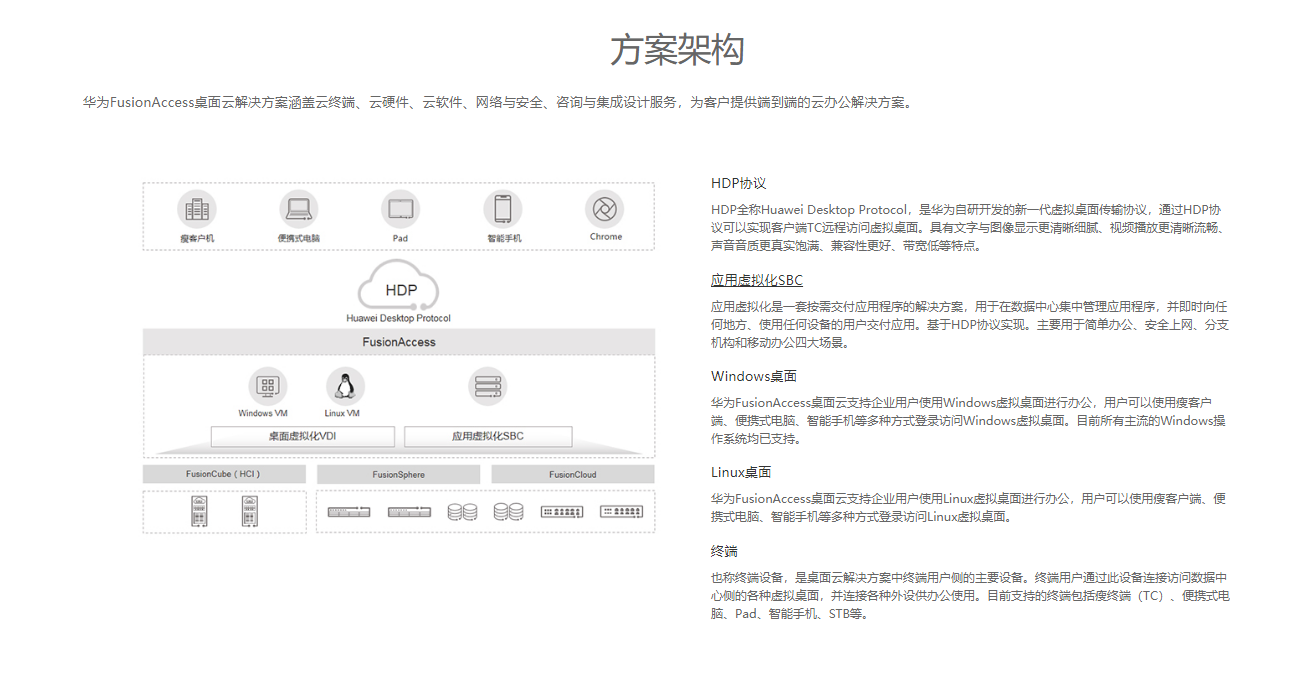Click the FusionAccess bar in the diagram
Viewport: 1305px width, 675px height.
[399, 342]
